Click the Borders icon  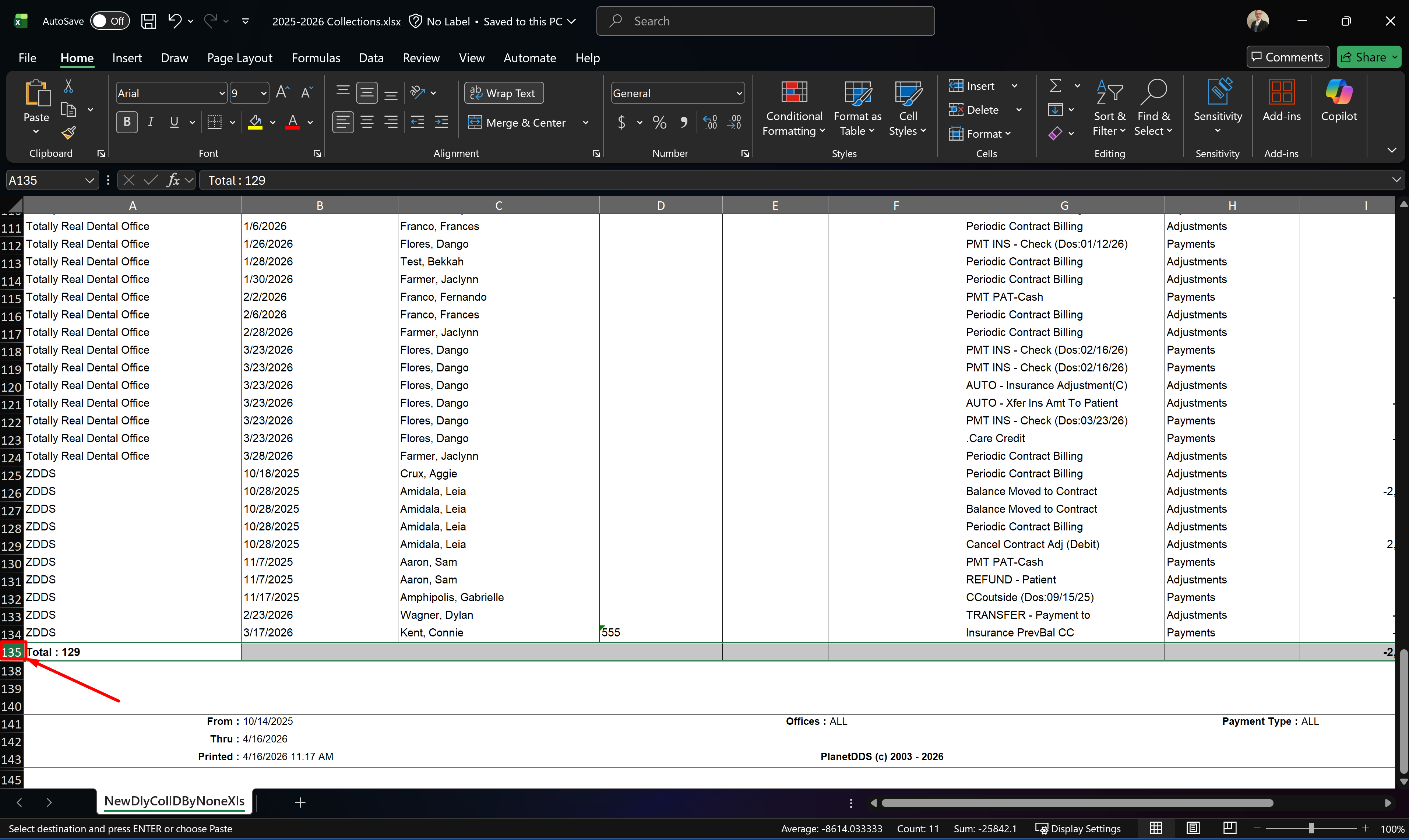coord(215,122)
